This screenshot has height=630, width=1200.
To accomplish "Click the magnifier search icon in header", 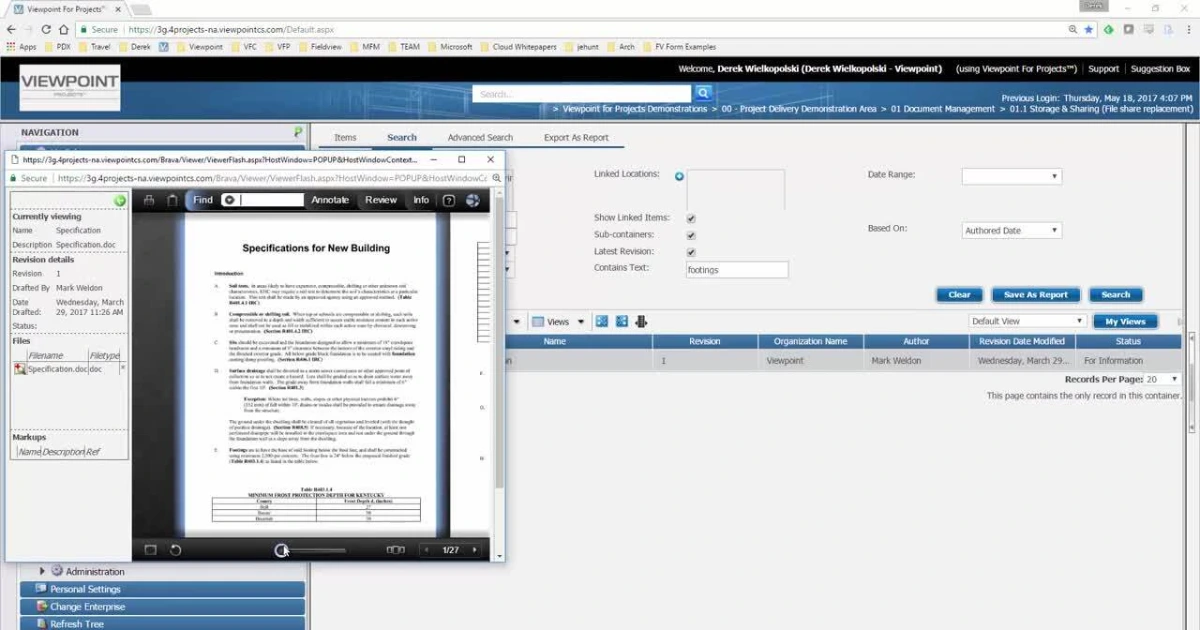I will [703, 93].
